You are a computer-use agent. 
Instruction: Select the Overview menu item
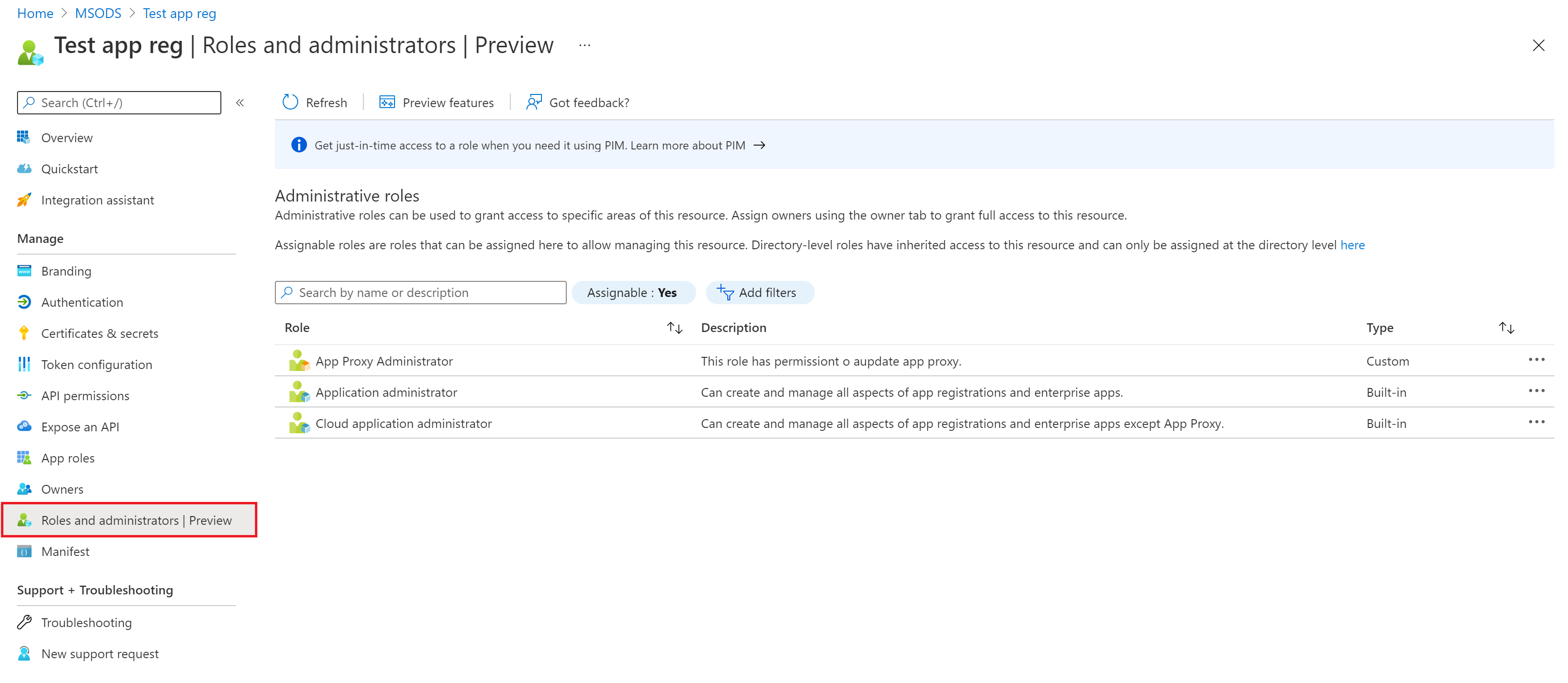66,137
